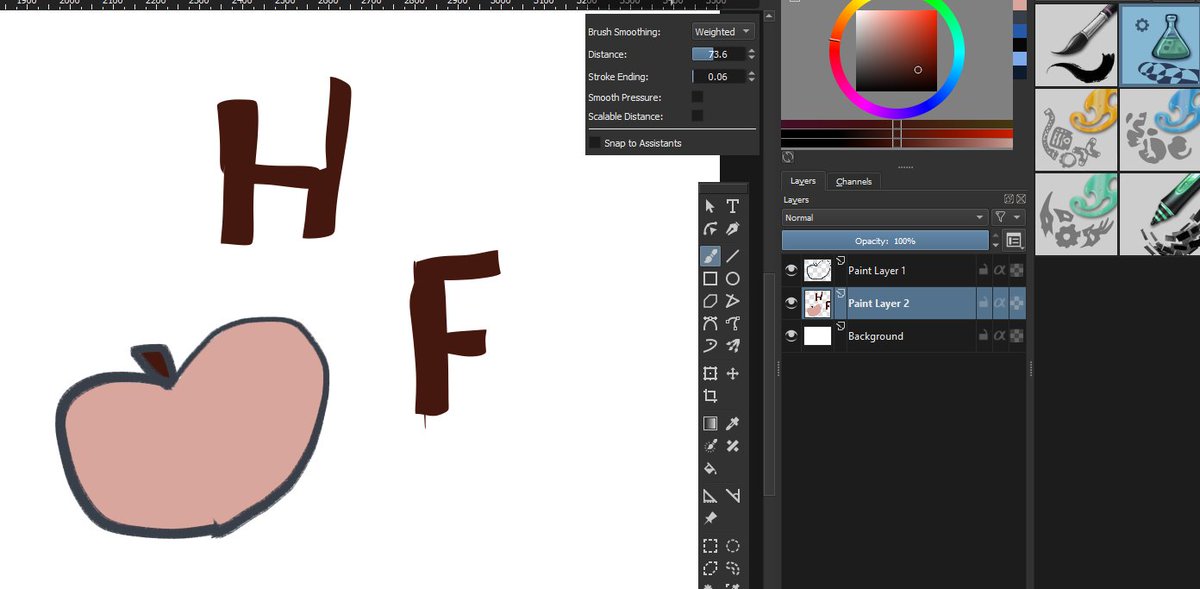Choose the basic black ink brush preset

click(1075, 44)
